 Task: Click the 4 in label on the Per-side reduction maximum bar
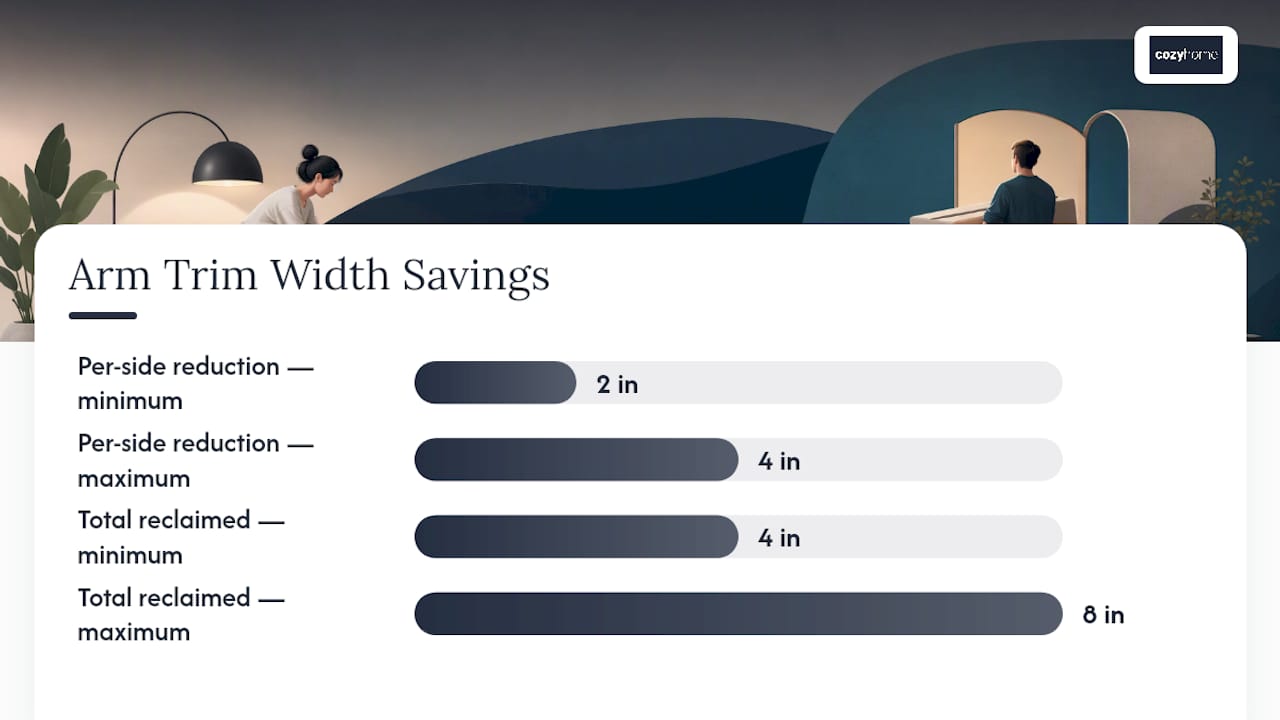pyautogui.click(x=779, y=462)
